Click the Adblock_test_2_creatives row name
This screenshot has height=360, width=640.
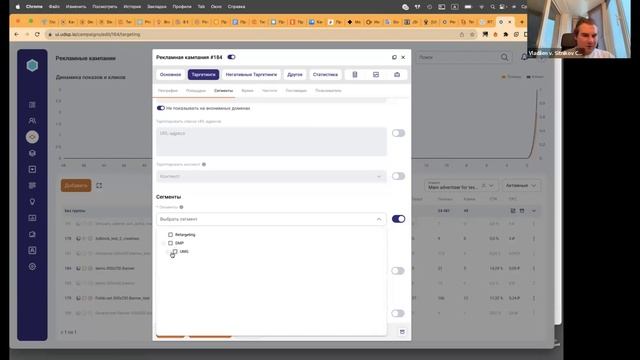click(117, 238)
